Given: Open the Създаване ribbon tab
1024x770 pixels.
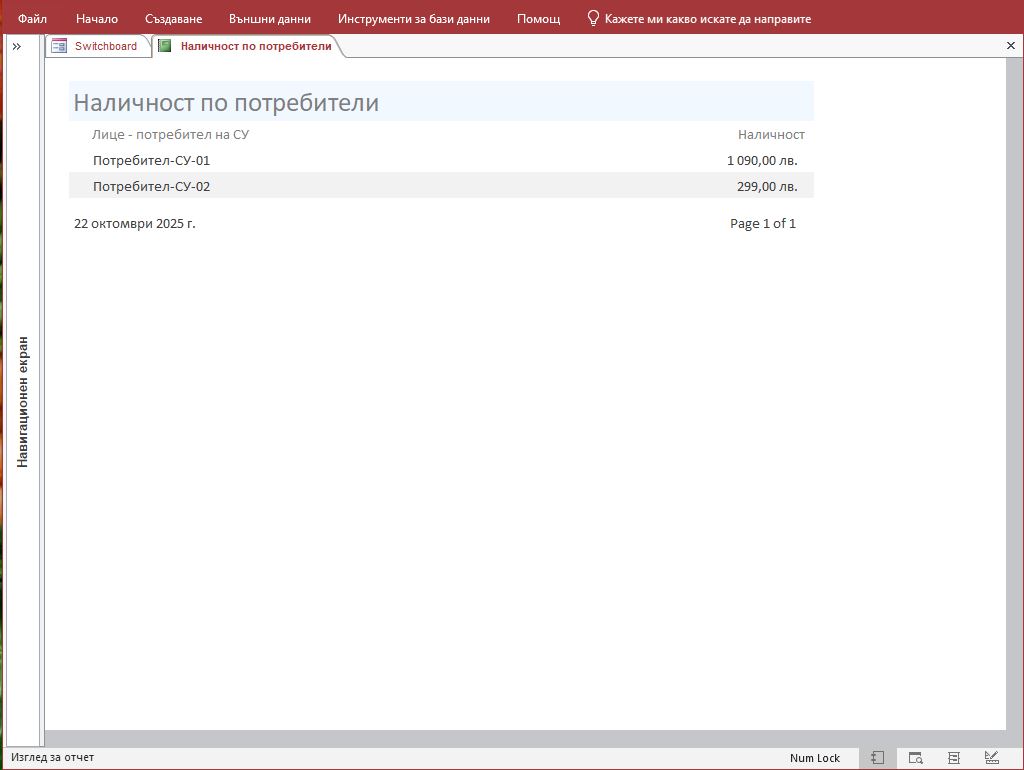Looking at the screenshot, I should [x=173, y=19].
